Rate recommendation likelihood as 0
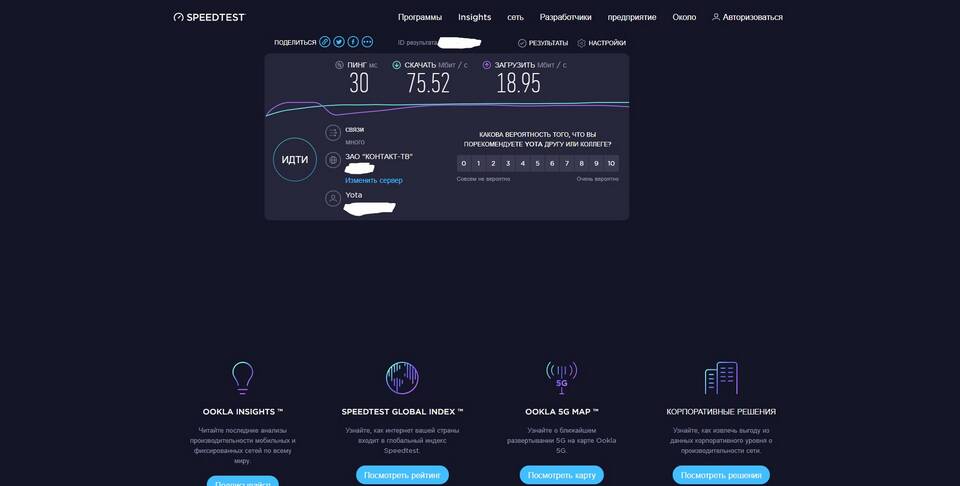Image resolution: width=960 pixels, height=486 pixels. tap(463, 163)
